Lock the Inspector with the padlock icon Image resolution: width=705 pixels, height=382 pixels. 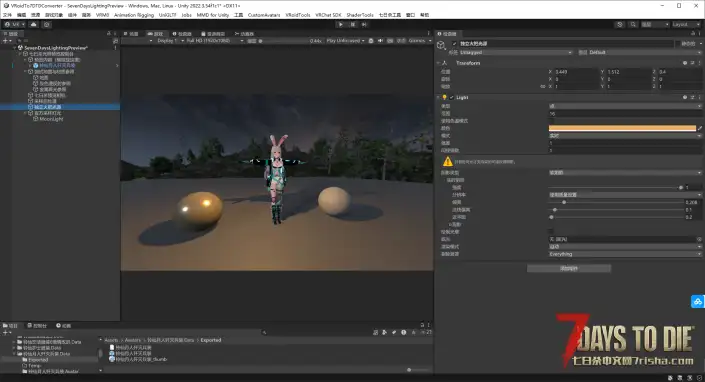[x=692, y=34]
